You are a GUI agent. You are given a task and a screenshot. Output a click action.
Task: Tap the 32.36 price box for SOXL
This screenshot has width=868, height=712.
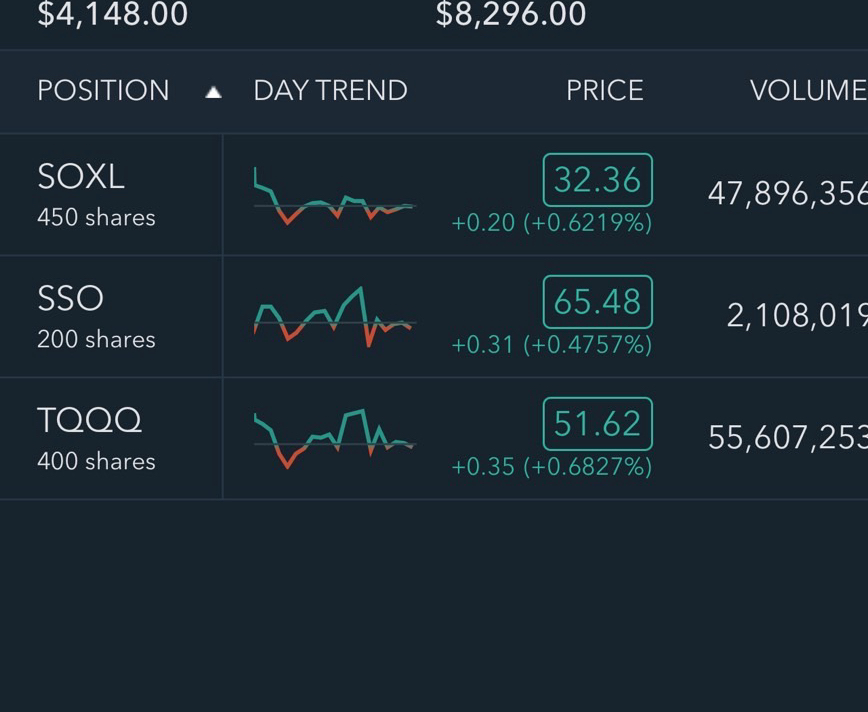click(598, 180)
